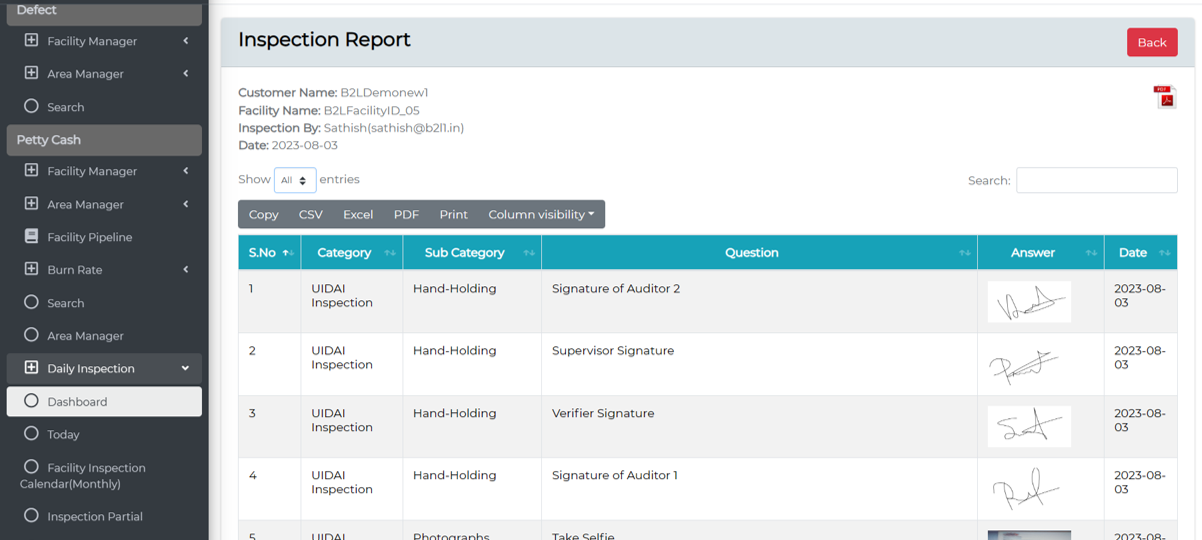1202x540 pixels.
Task: Click the Facility Pipeline sidebar icon
Action: [x=31, y=237]
